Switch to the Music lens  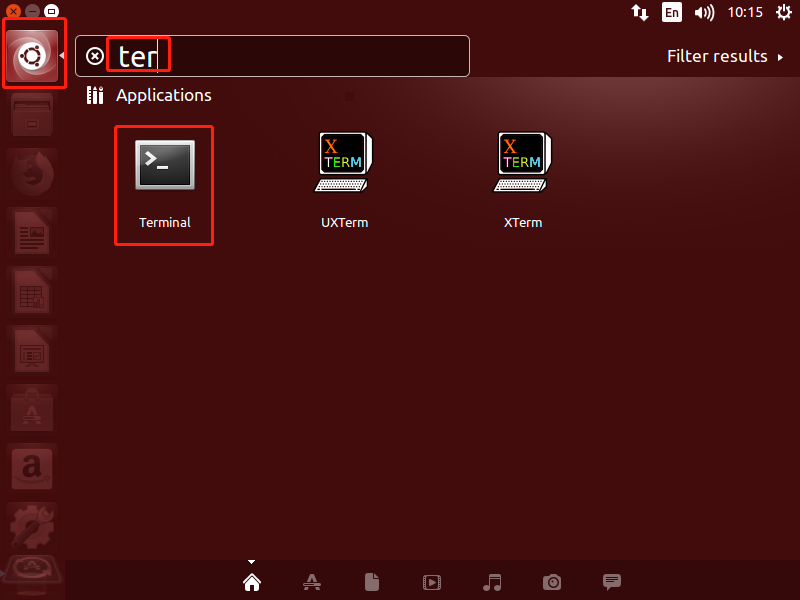point(491,582)
